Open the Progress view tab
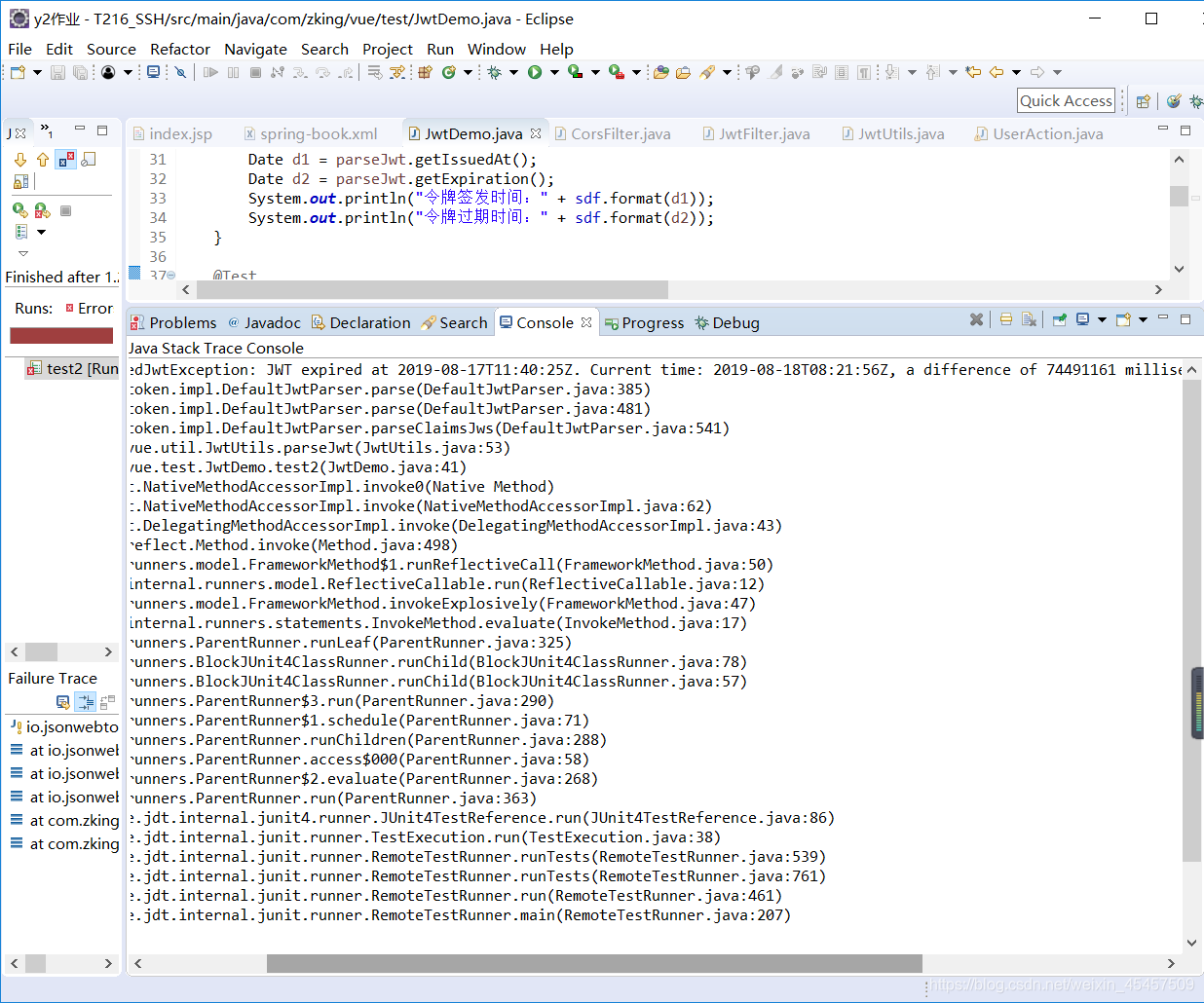Image resolution: width=1204 pixels, height=1003 pixels. (644, 322)
